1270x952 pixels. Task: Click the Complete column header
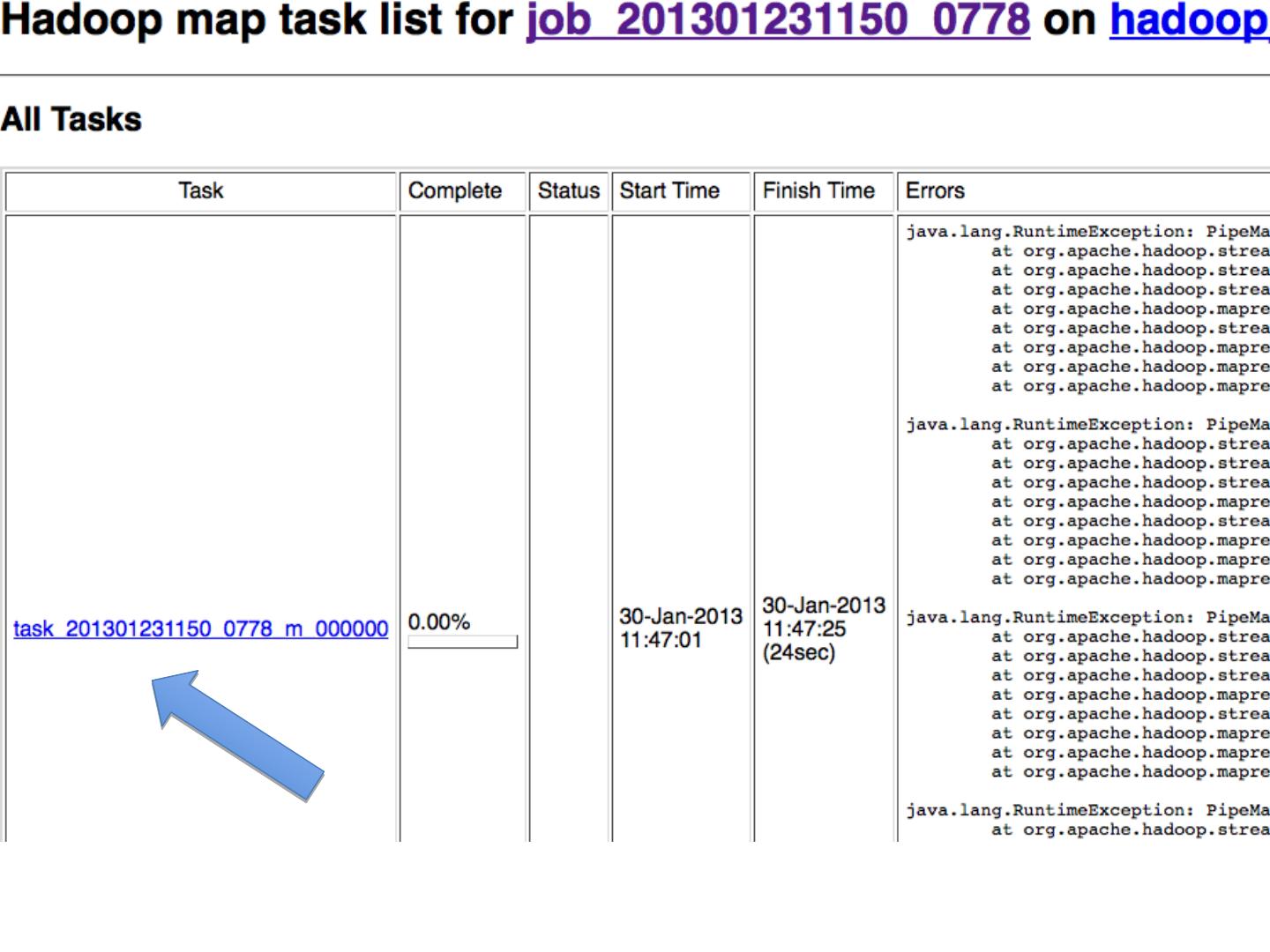point(454,191)
